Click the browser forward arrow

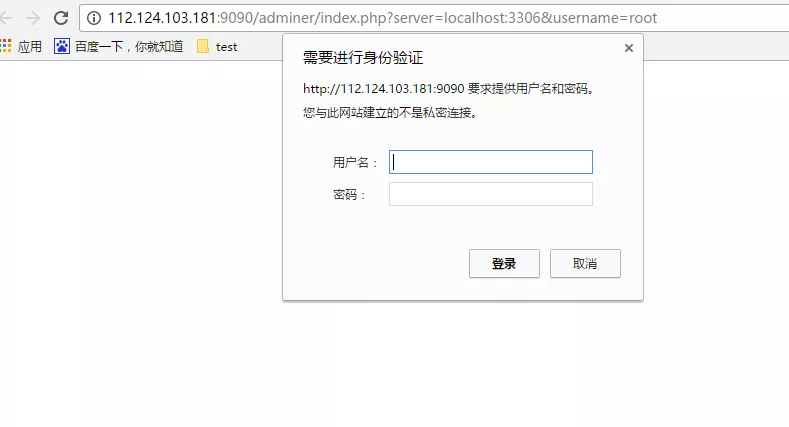[x=33, y=18]
